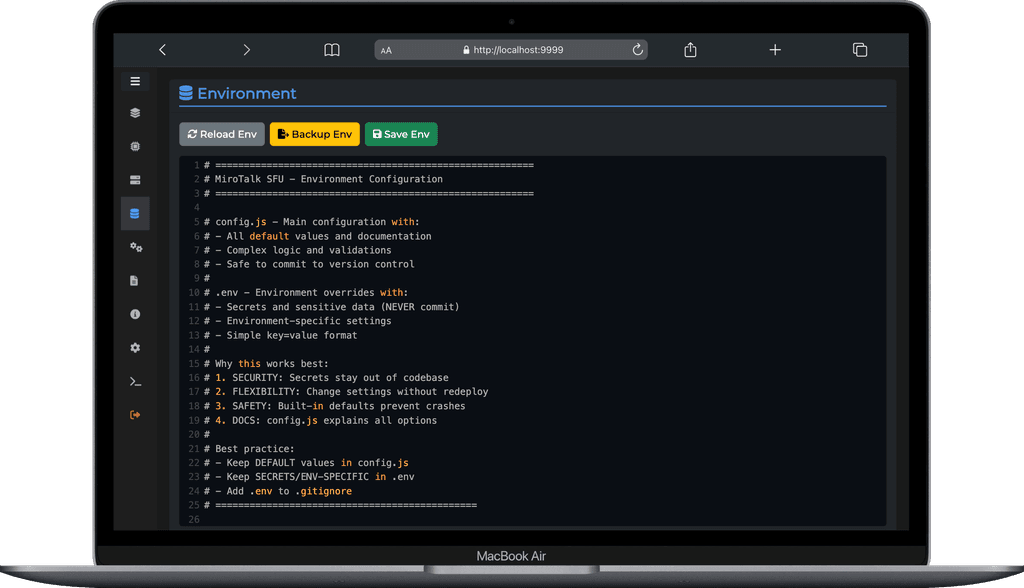
Task: Open the browser bookmarks book icon
Action: click(332, 50)
